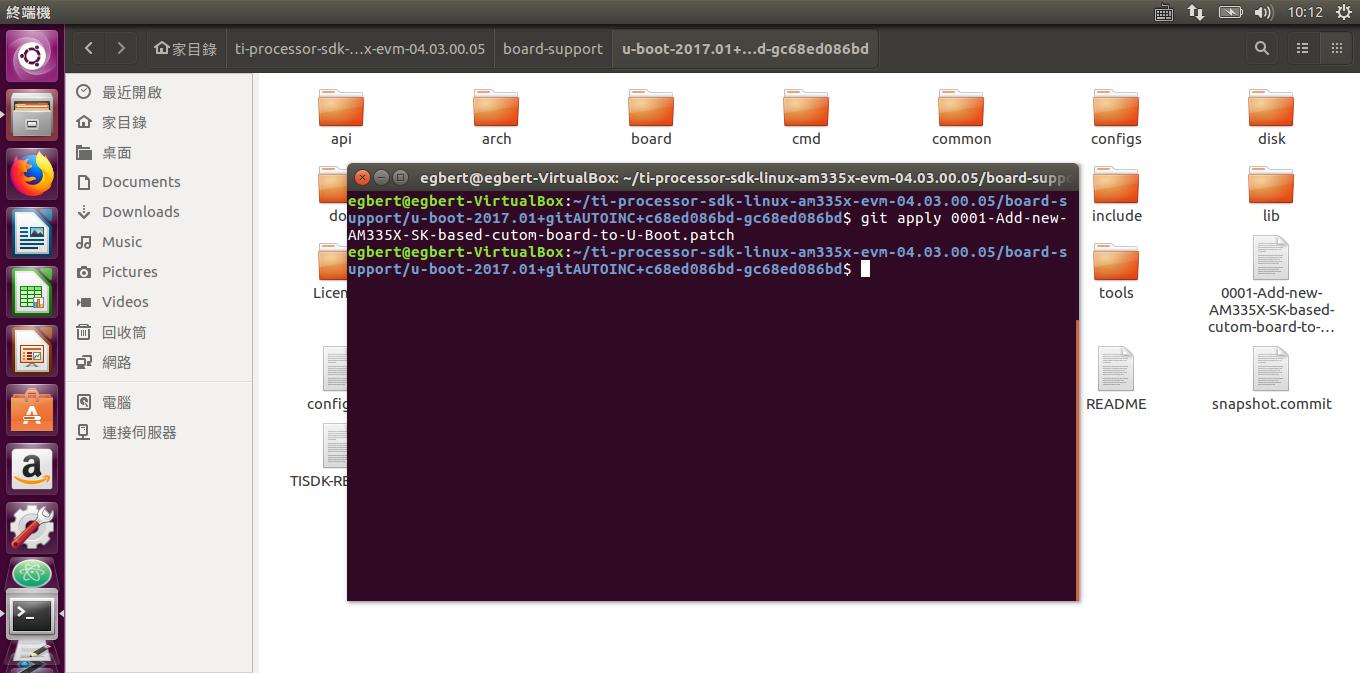Viewport: 1360px width, 673px height.
Task: Open Amazon launcher icon
Action: click(x=33, y=468)
